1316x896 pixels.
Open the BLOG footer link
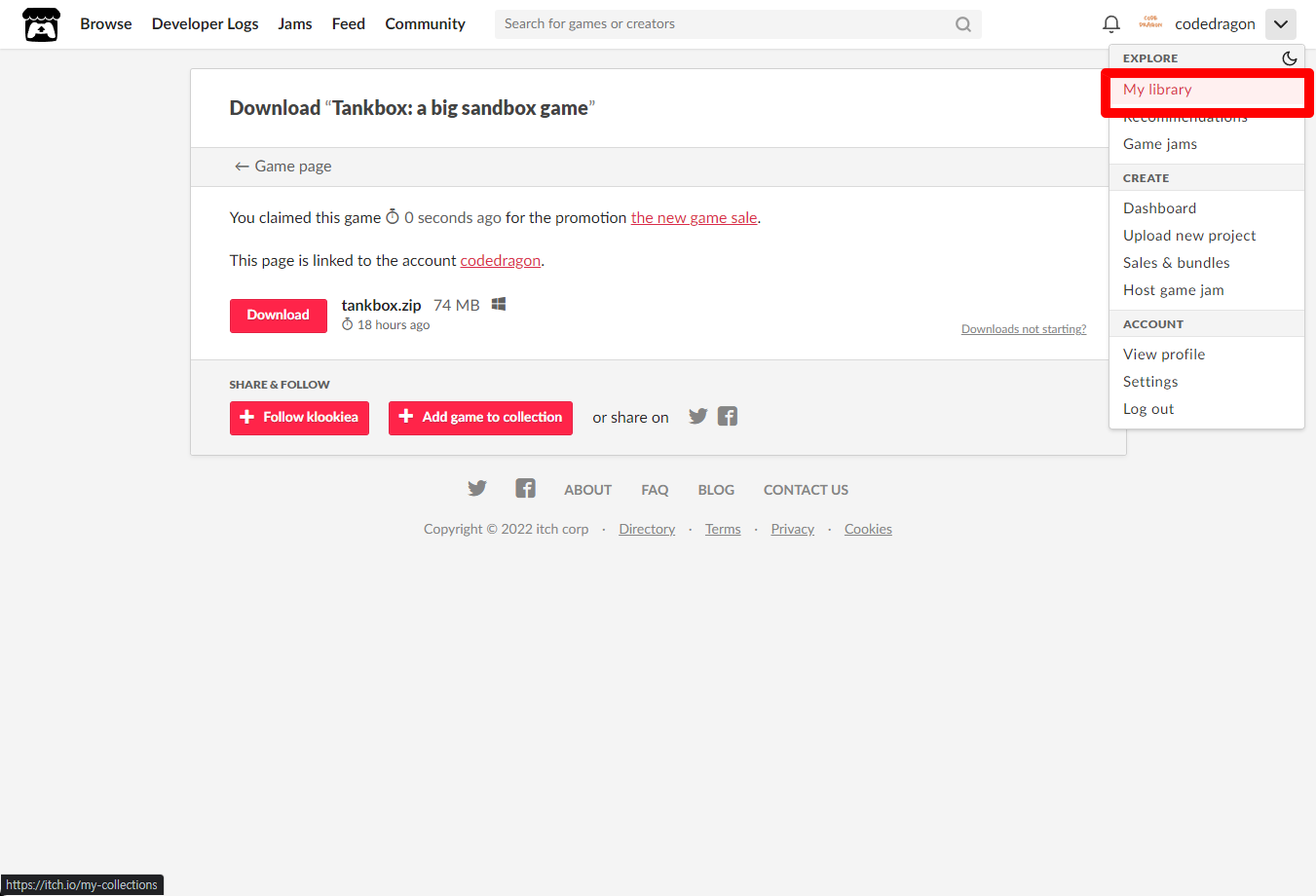pyautogui.click(x=716, y=490)
